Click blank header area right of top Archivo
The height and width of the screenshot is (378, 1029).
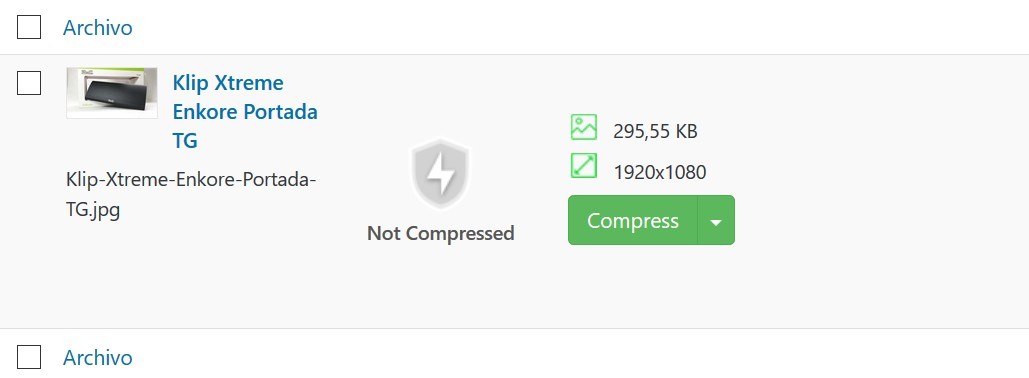(578, 28)
